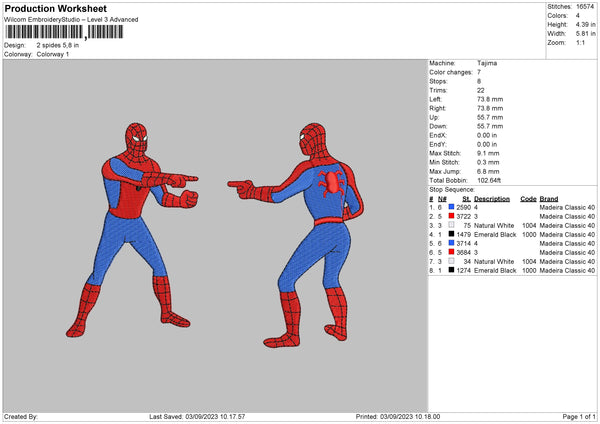Select the Up value 55.7 mm

[x=490, y=117]
